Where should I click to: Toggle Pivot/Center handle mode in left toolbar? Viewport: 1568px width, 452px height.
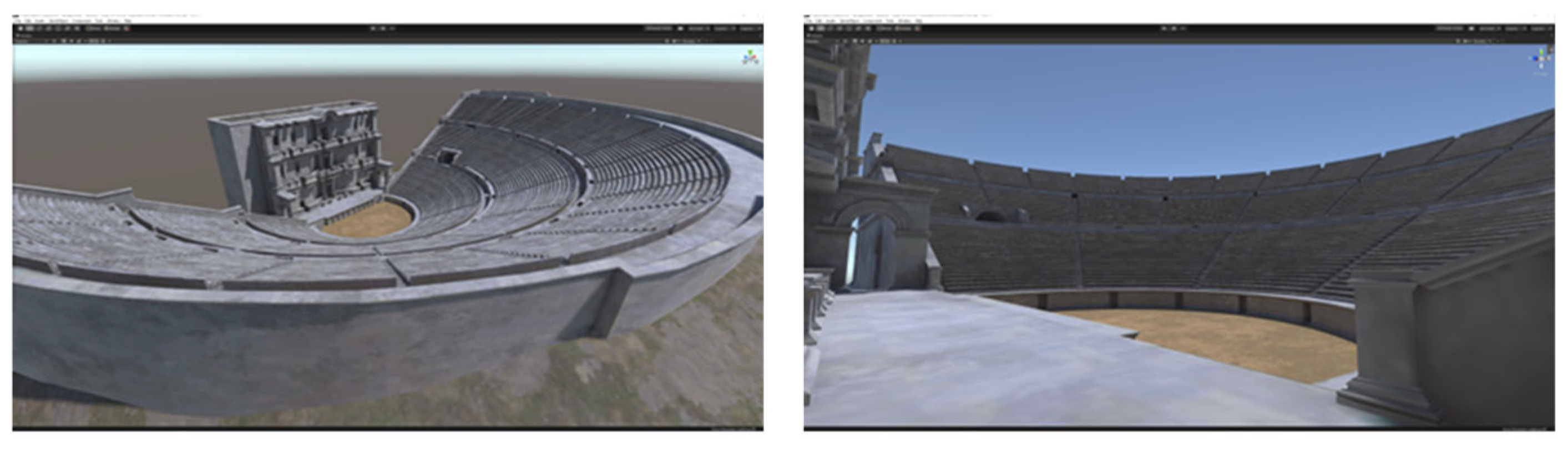[x=94, y=29]
